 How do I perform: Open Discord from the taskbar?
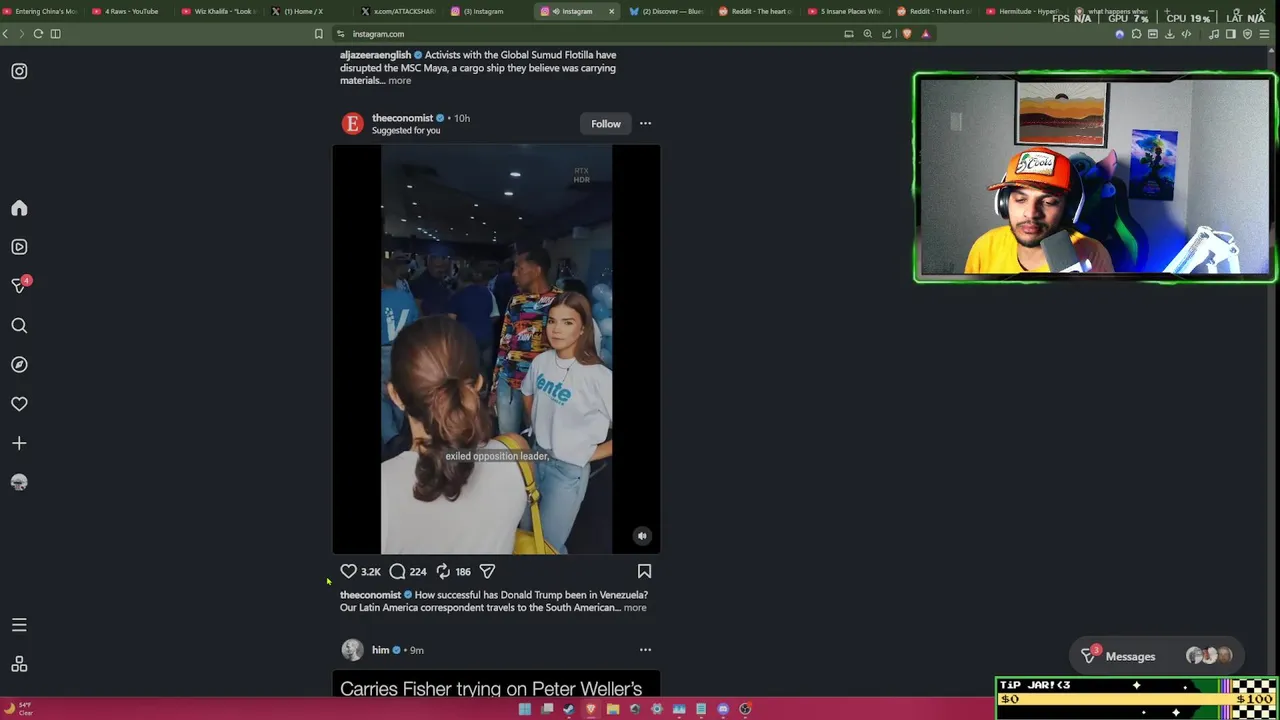click(723, 709)
